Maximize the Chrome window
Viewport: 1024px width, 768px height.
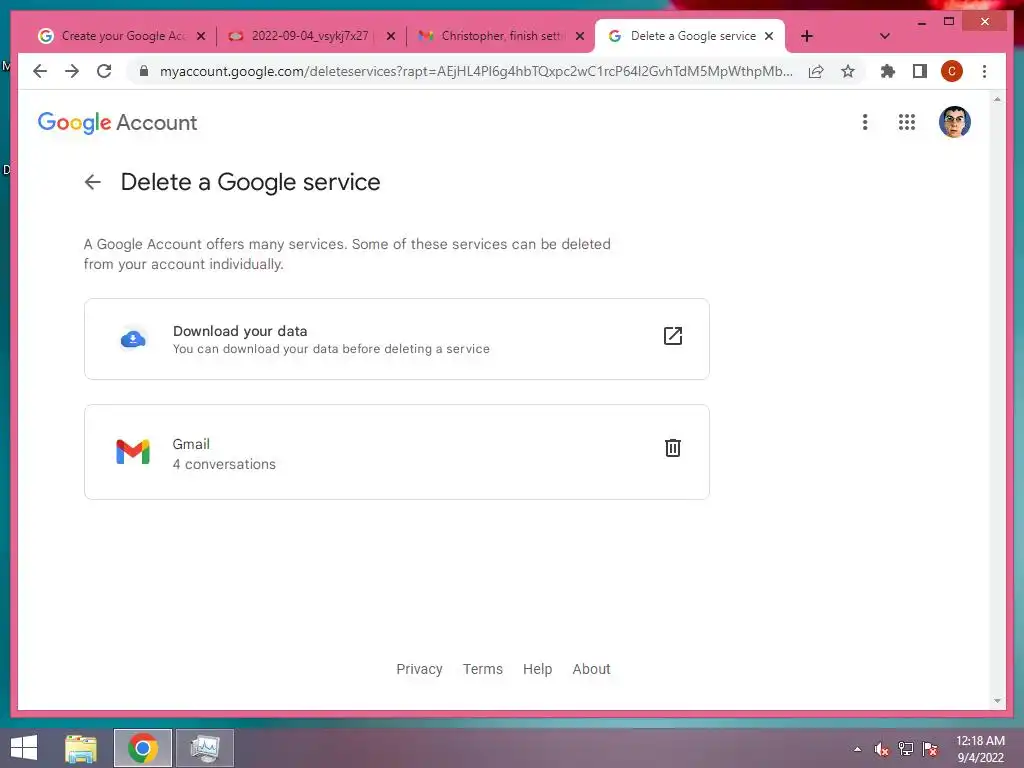pyautogui.click(x=949, y=22)
